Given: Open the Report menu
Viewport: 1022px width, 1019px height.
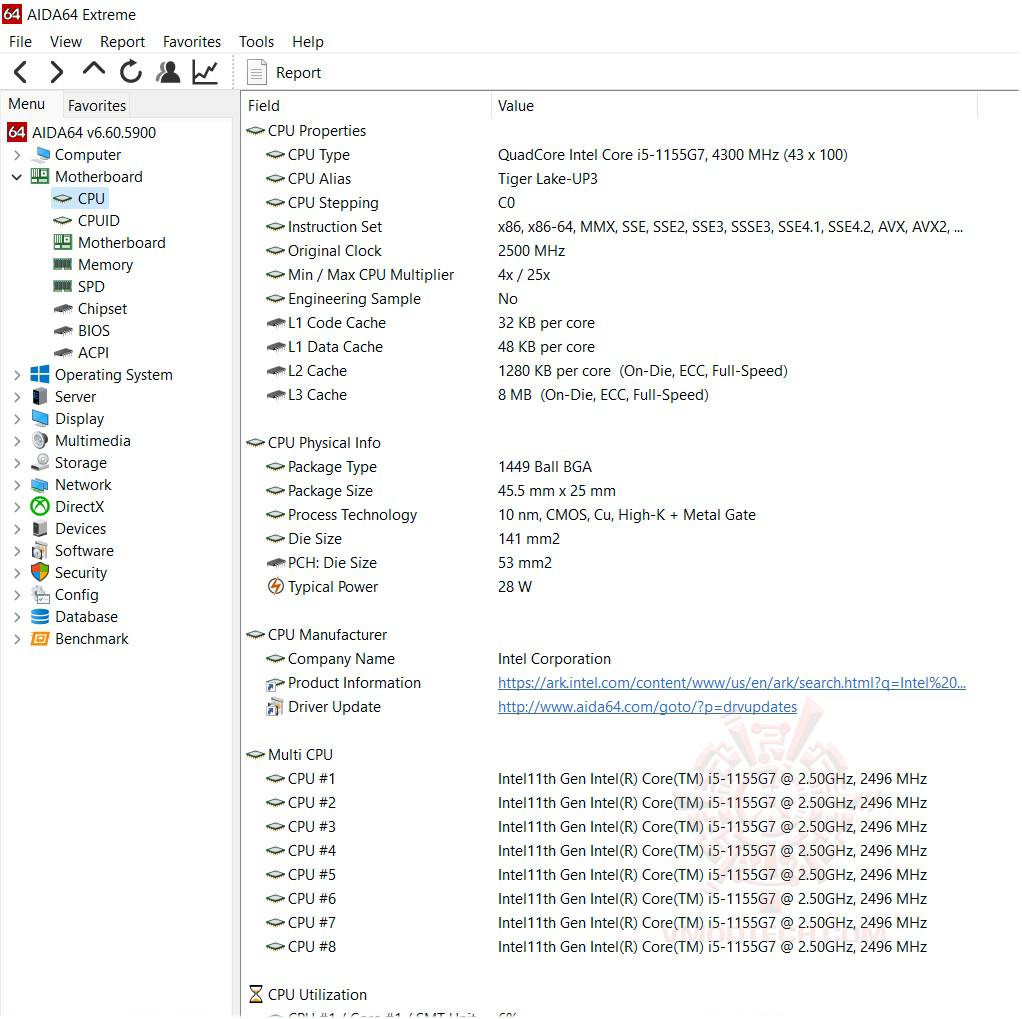Looking at the screenshot, I should pos(122,42).
